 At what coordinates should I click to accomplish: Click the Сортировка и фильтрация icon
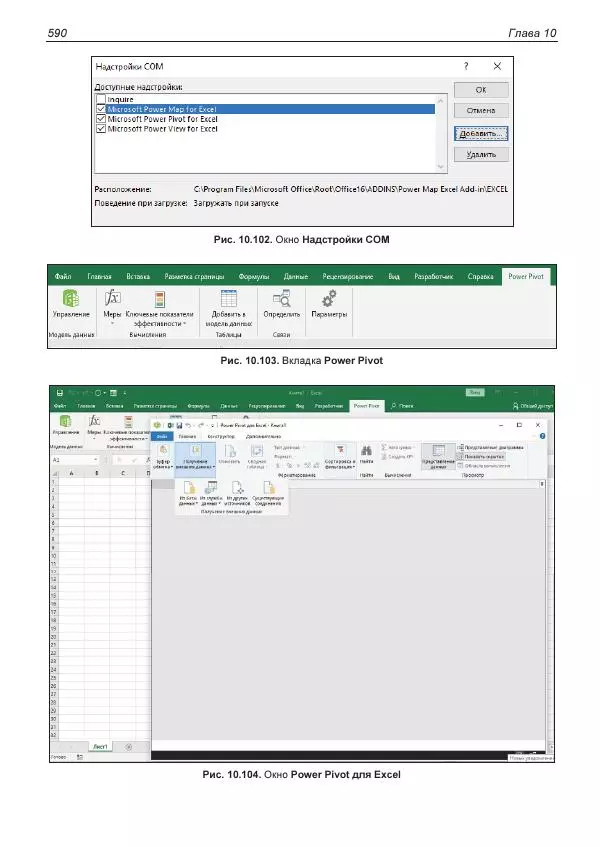pyautogui.click(x=340, y=451)
